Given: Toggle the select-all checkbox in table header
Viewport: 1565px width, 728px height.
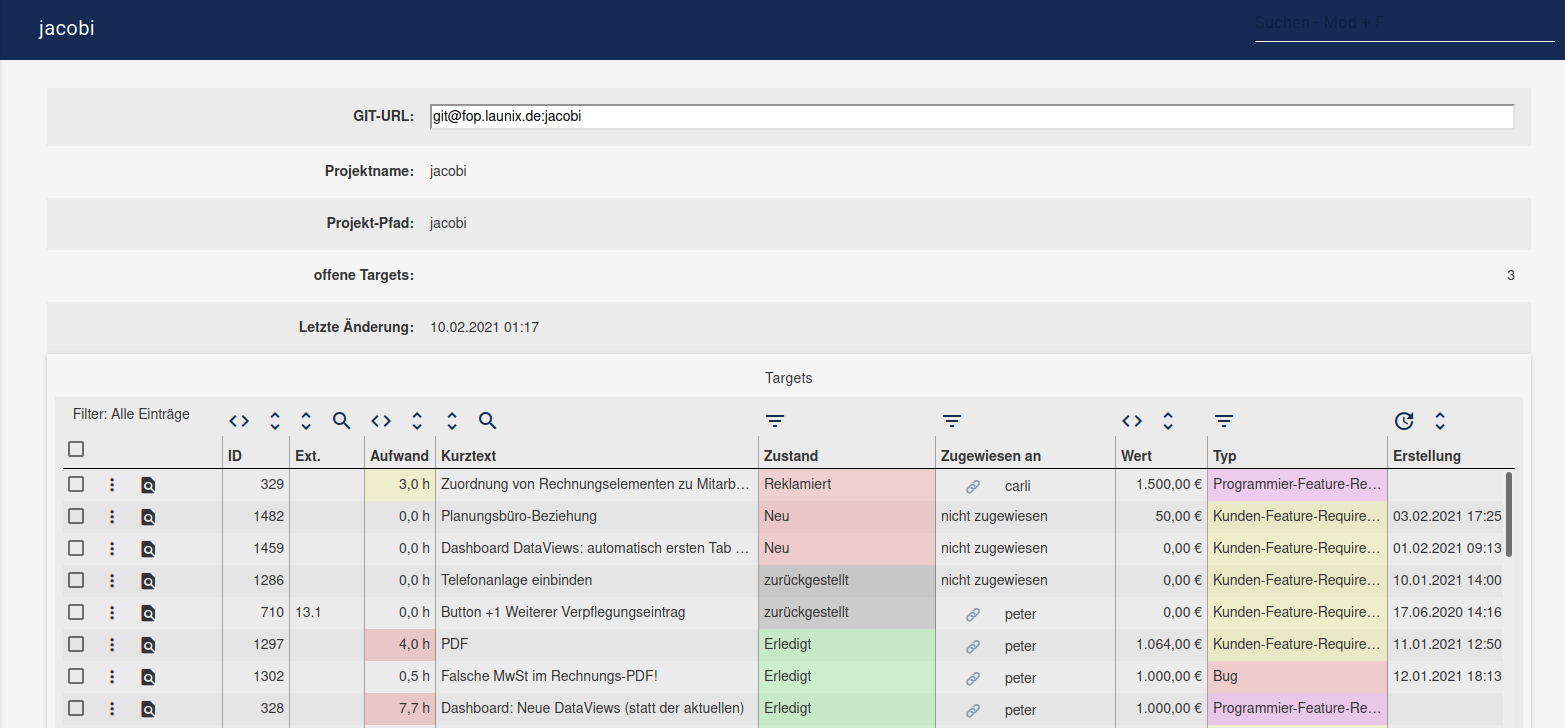Looking at the screenshot, I should pyautogui.click(x=76, y=450).
